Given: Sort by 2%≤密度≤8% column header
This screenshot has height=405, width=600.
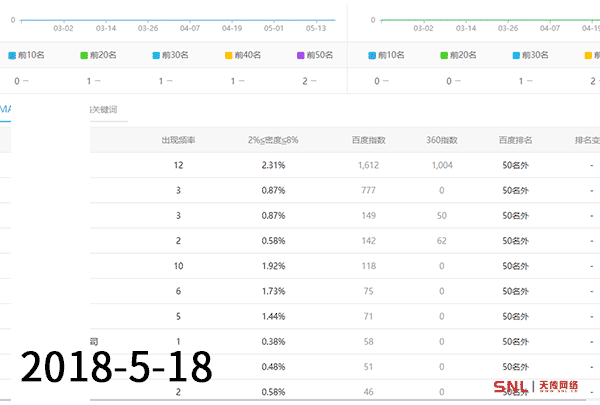Looking at the screenshot, I should click(x=273, y=140).
